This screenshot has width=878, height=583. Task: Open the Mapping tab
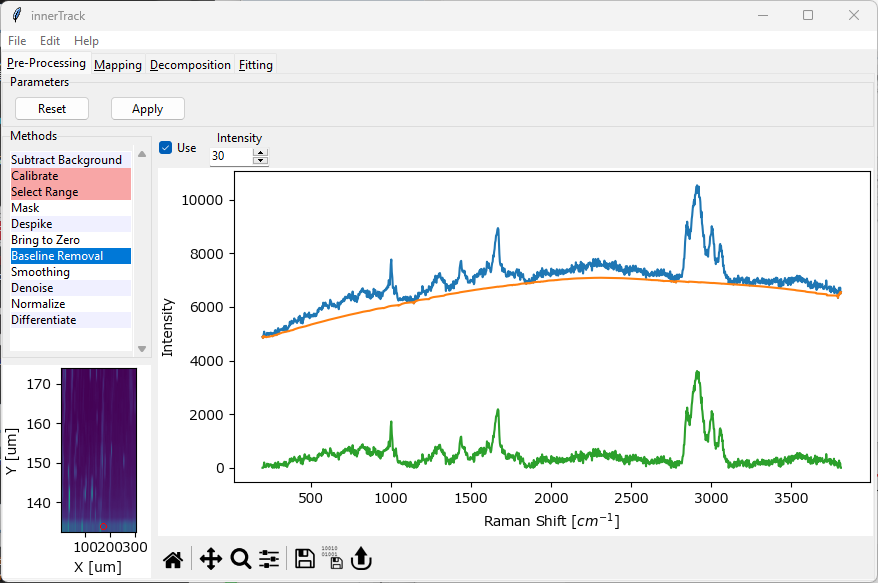pos(118,65)
